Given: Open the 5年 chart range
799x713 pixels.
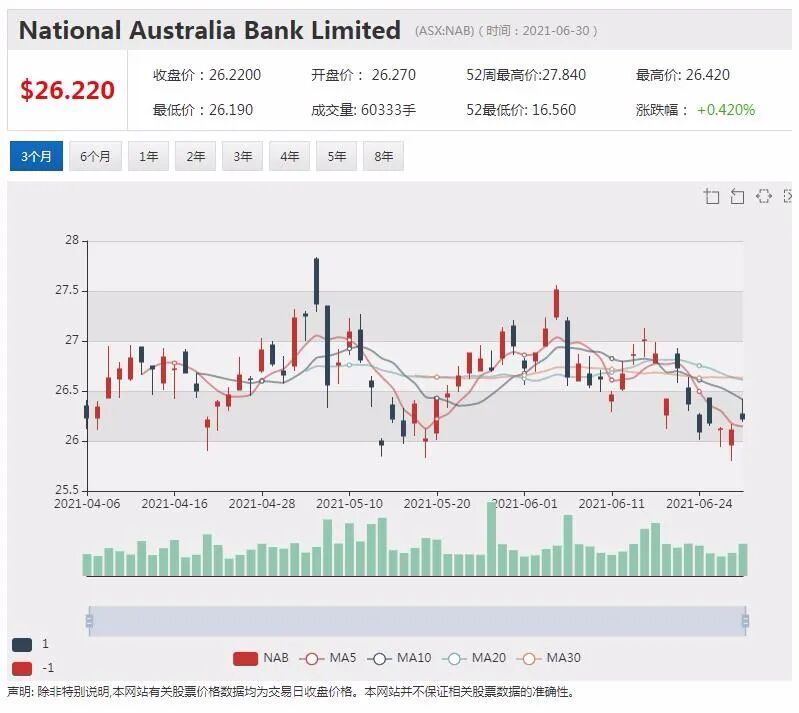Looking at the screenshot, I should pyautogui.click(x=336, y=156).
